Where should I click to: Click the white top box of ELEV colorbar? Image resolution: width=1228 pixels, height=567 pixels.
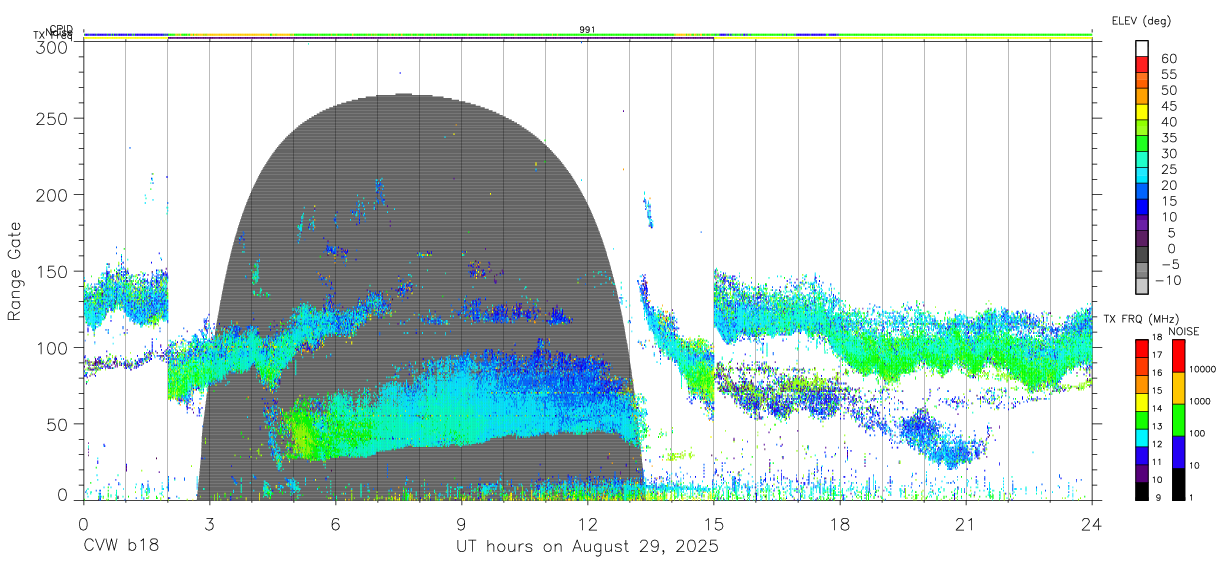1142,47
